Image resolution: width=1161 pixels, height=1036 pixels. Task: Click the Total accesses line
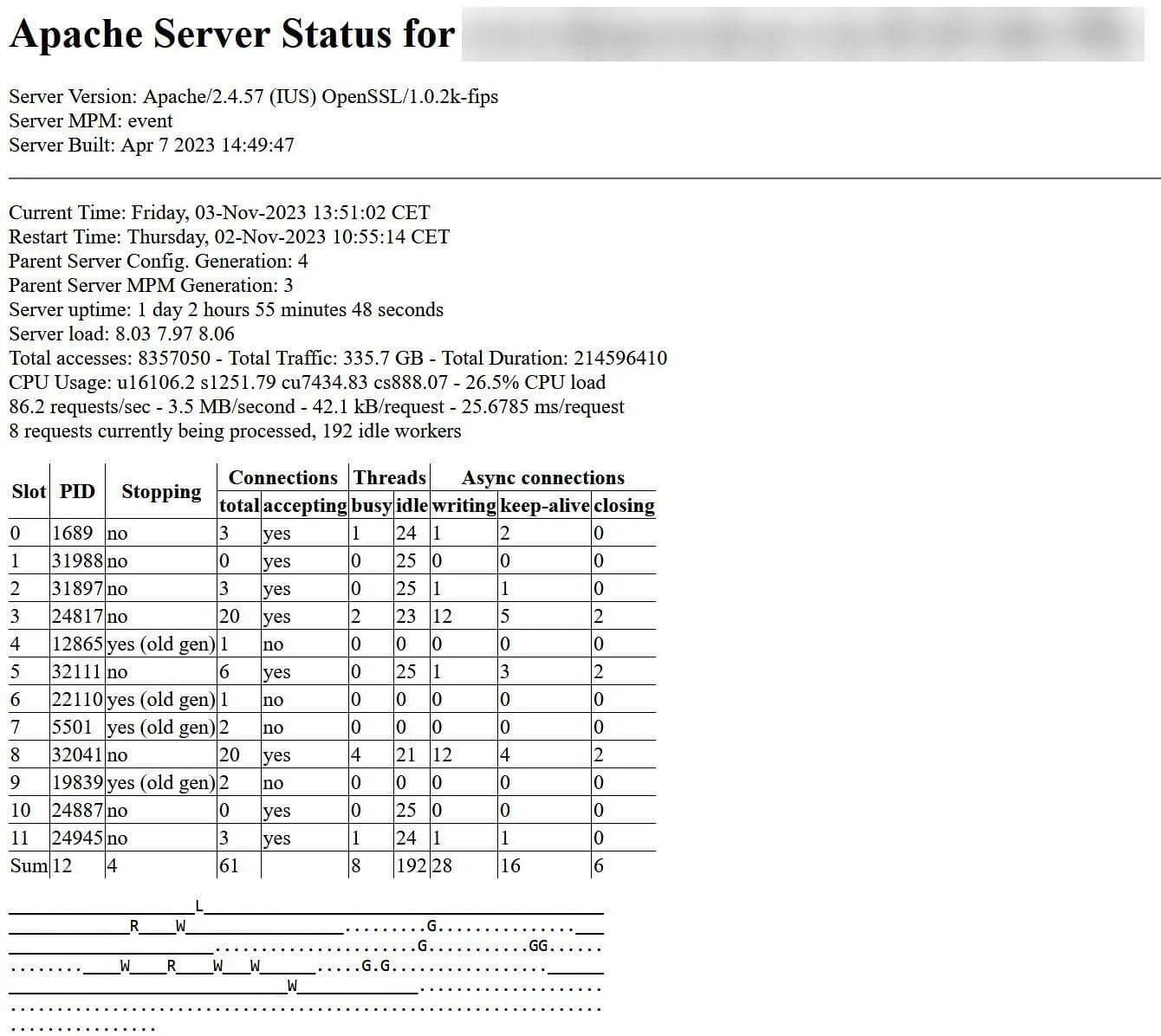pos(337,358)
